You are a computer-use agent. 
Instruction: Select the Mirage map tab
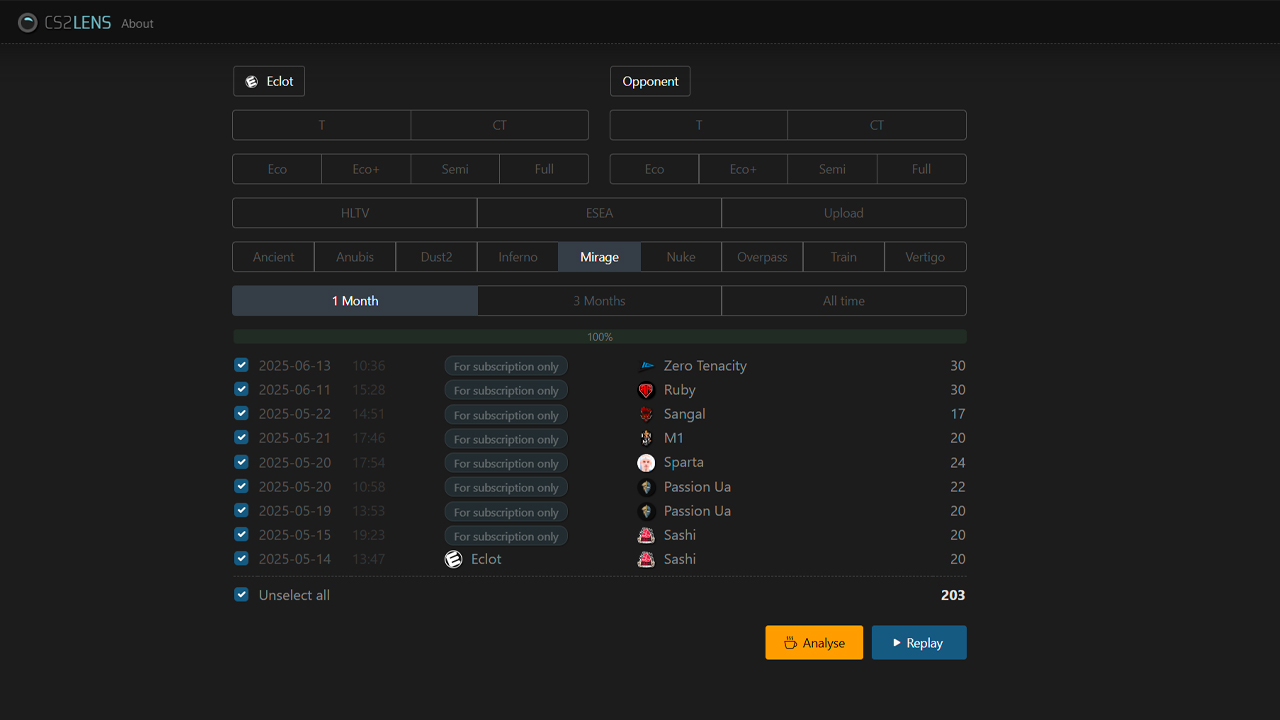click(599, 257)
